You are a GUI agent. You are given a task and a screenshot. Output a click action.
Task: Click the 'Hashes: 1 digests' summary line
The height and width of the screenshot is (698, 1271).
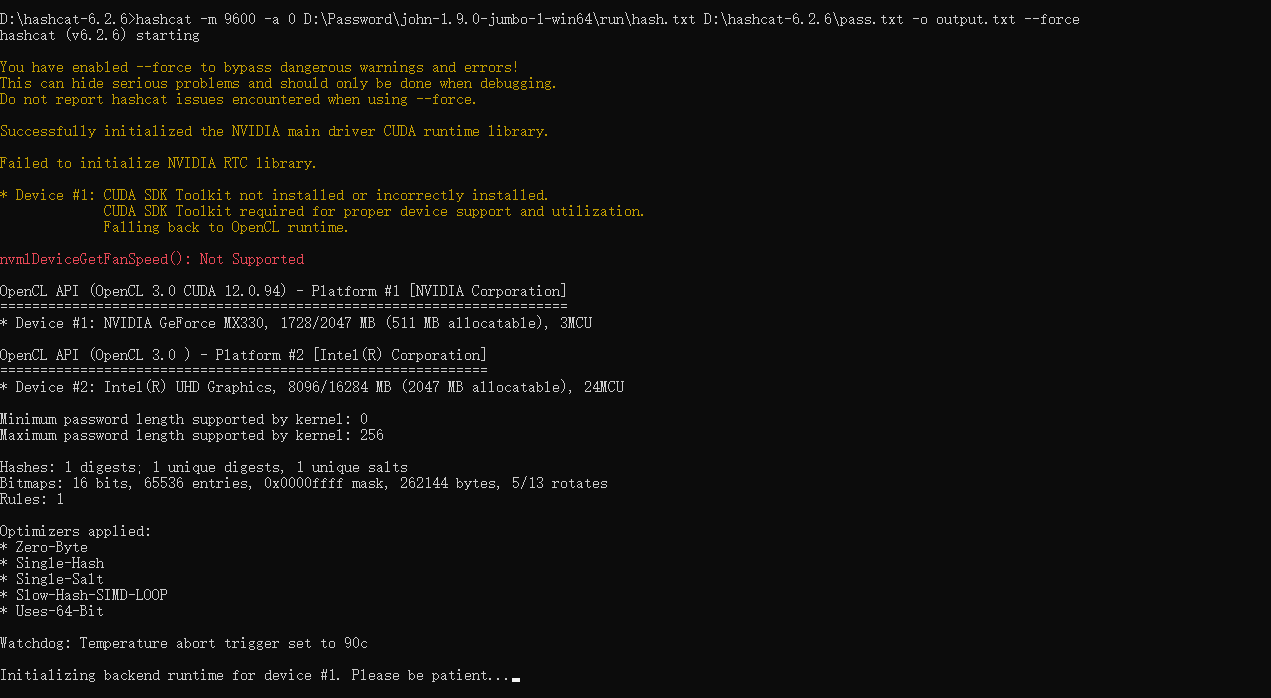coord(204,467)
